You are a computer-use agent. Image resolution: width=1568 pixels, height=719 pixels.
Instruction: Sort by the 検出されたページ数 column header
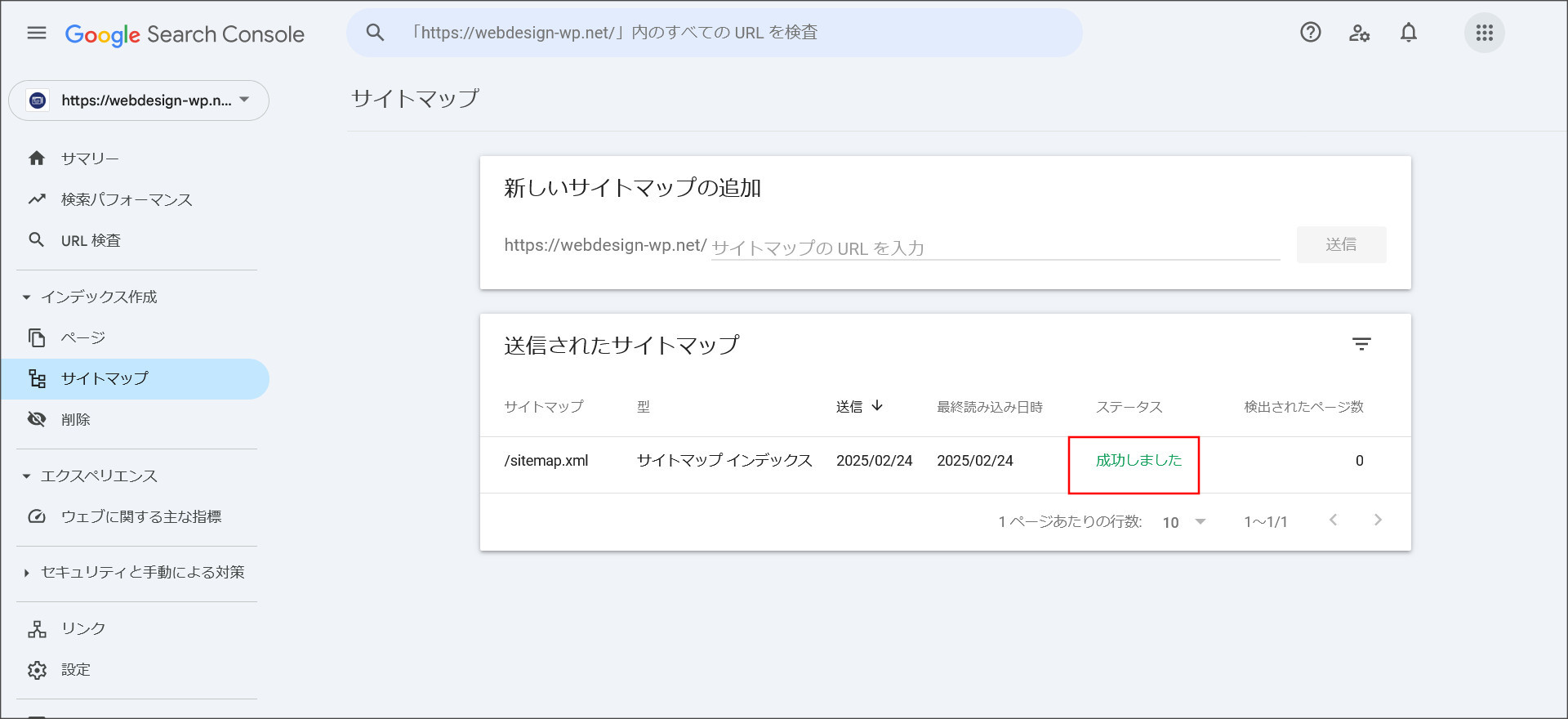tap(1304, 406)
